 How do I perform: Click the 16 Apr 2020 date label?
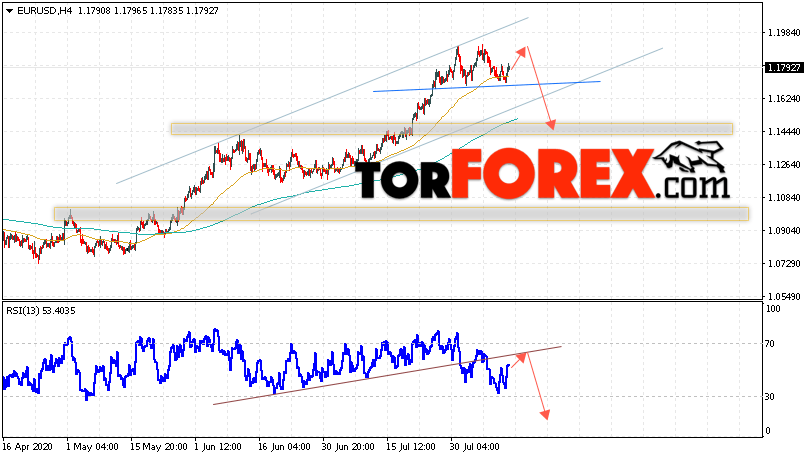pyautogui.click(x=28, y=447)
